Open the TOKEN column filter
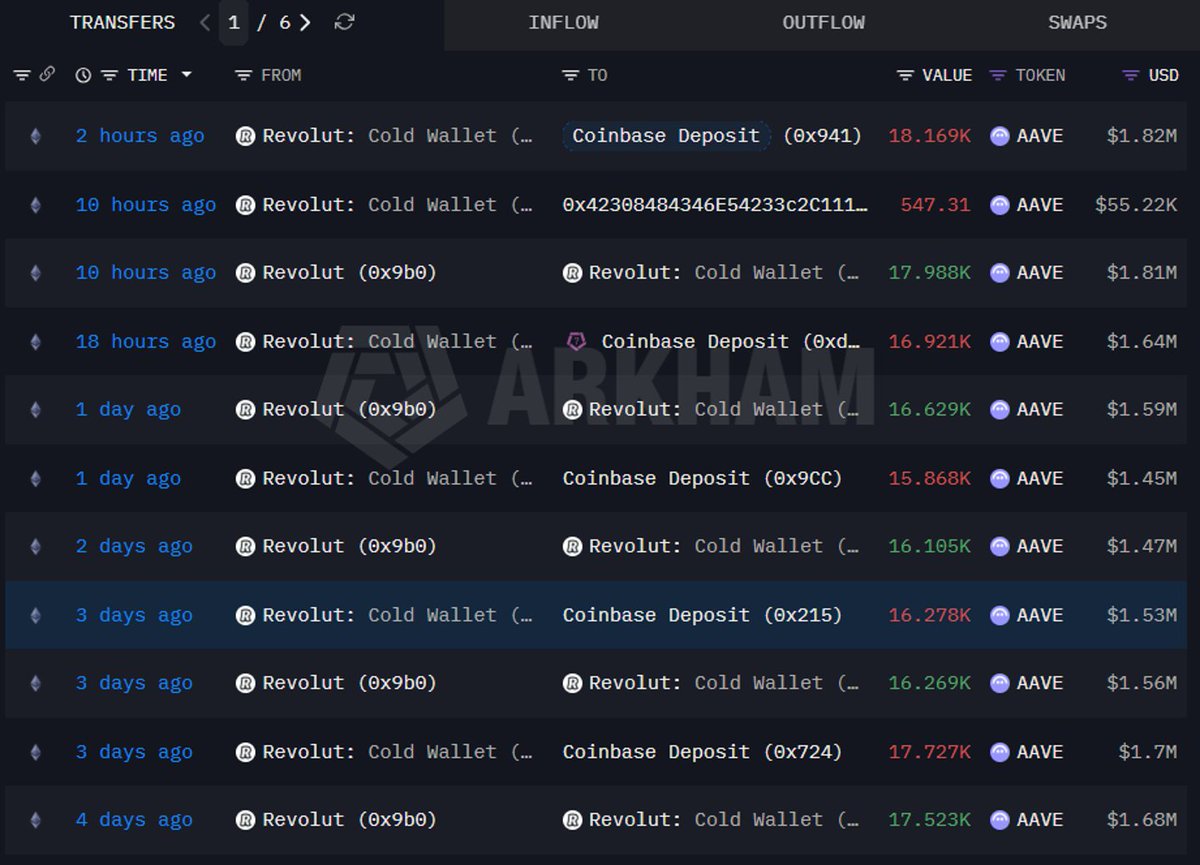 point(998,75)
